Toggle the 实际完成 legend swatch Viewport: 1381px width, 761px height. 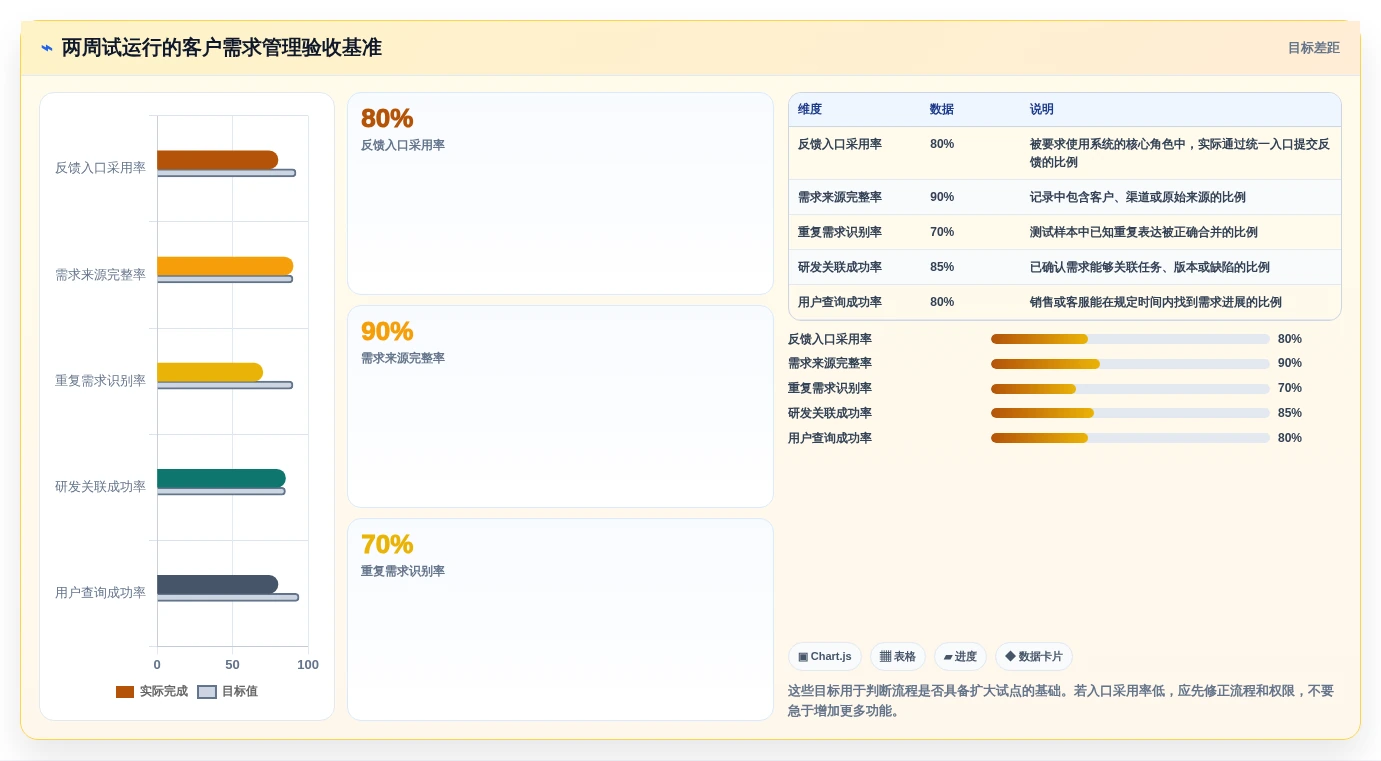[125, 692]
